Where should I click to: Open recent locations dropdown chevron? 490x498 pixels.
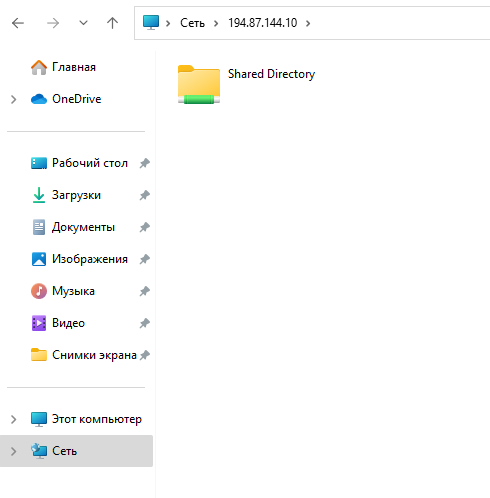pos(83,23)
